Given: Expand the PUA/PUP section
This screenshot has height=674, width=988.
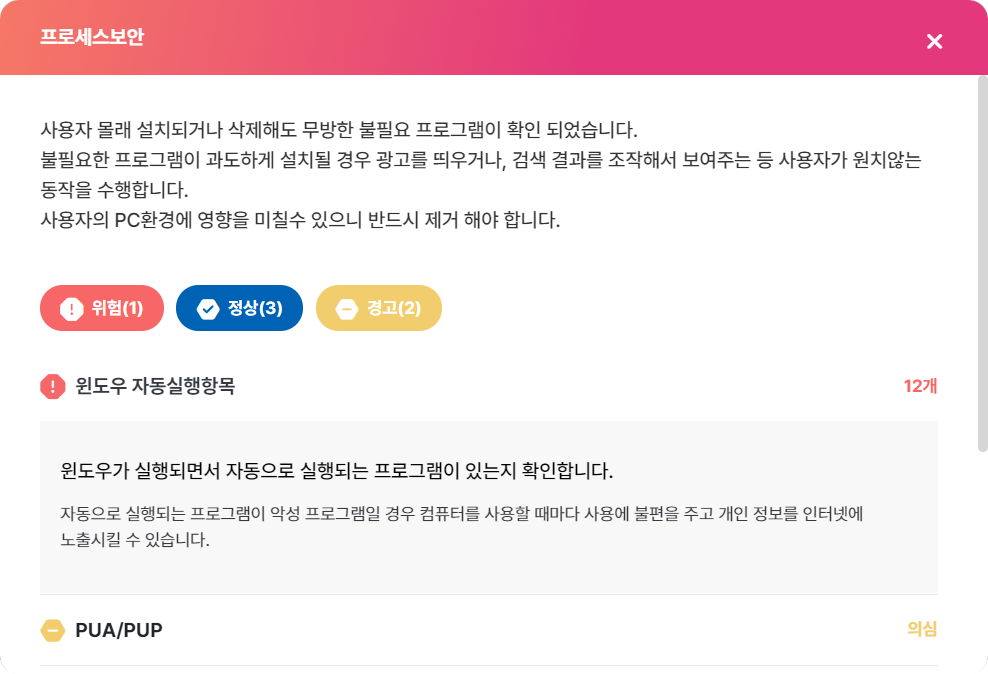Looking at the screenshot, I should coord(119,630).
